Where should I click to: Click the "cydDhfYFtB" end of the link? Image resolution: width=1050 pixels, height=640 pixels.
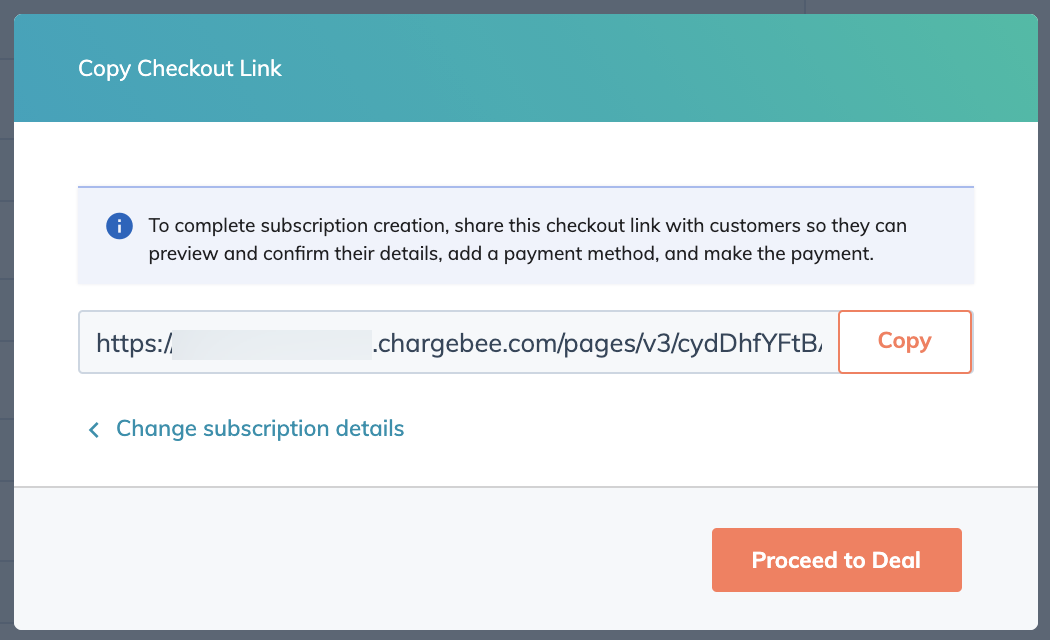748,342
